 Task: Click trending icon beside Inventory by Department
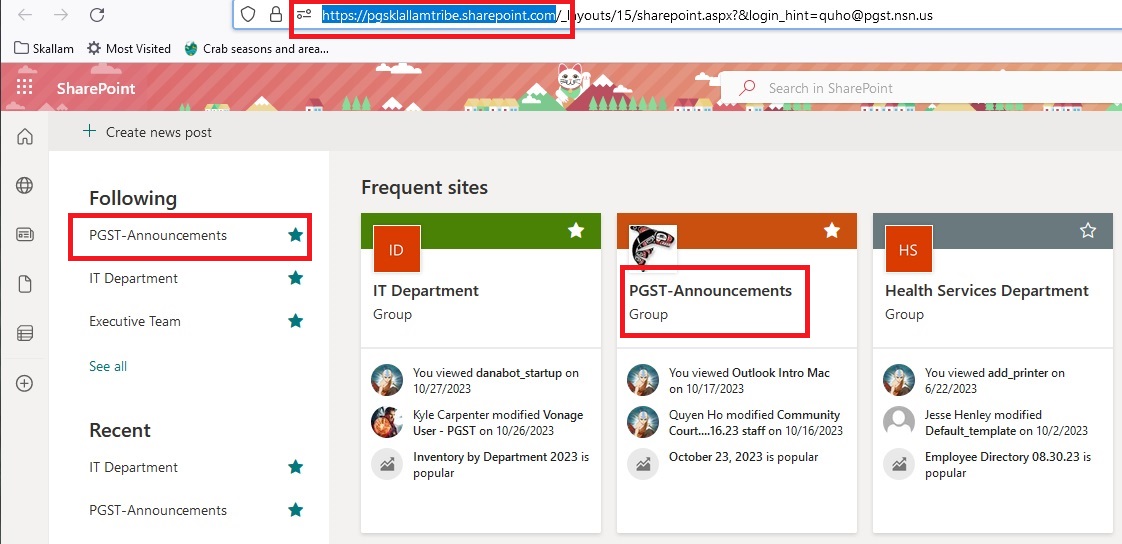point(387,464)
